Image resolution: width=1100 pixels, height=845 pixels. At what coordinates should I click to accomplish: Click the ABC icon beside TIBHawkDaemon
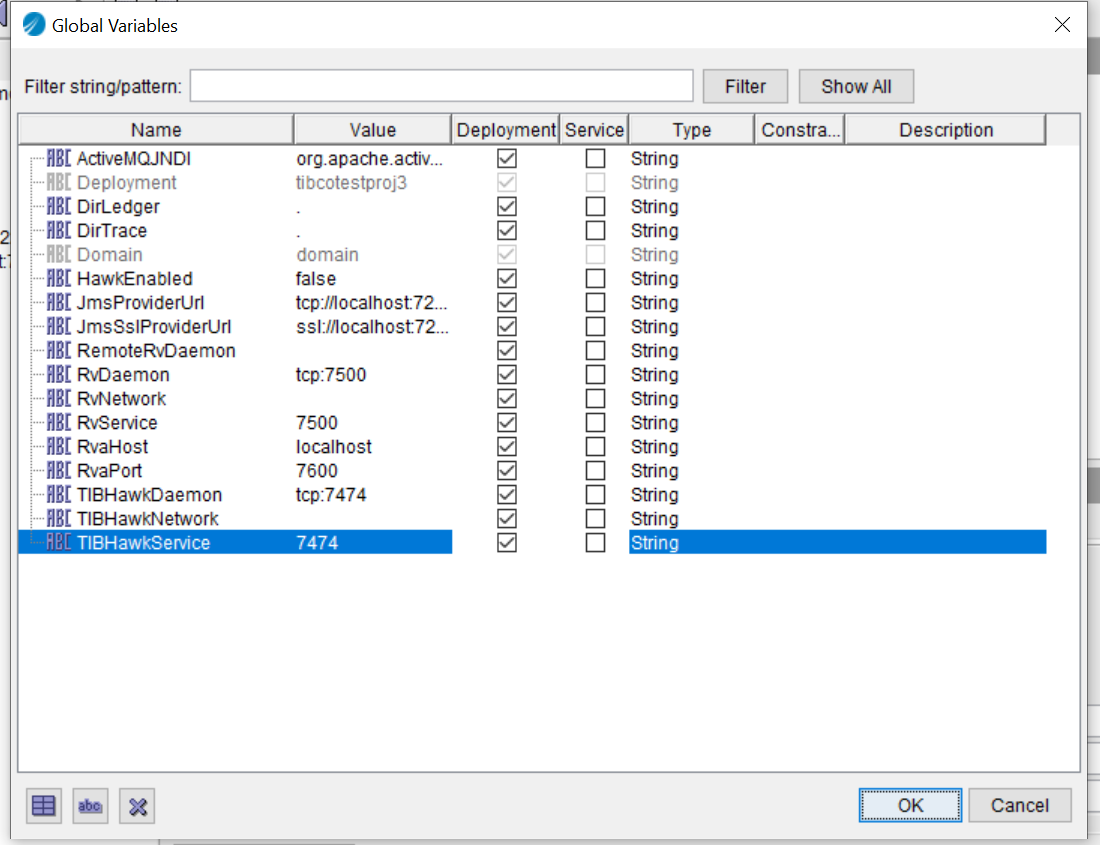tap(59, 494)
